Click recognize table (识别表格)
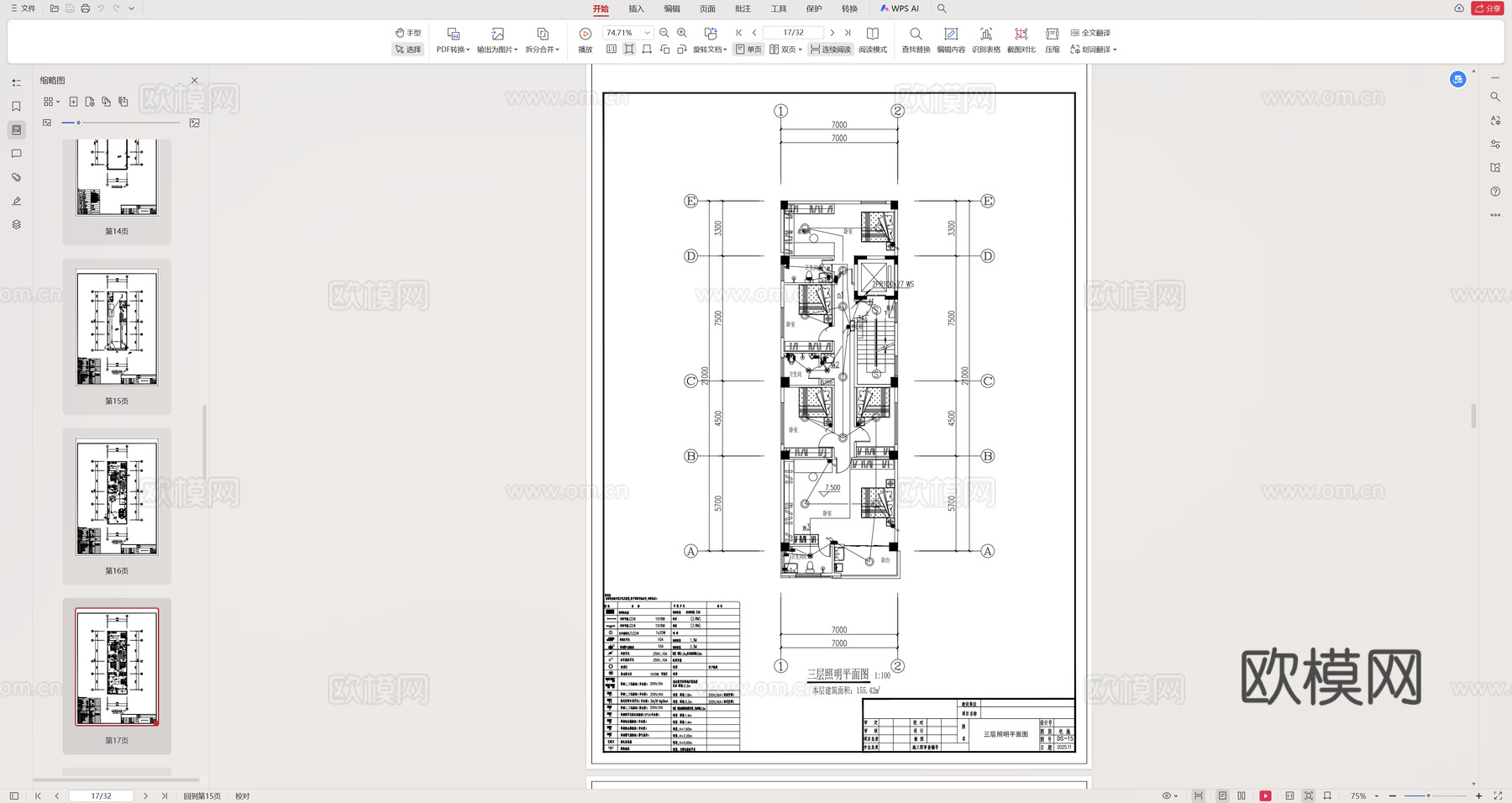This screenshot has height=803, width=1512. click(x=986, y=40)
